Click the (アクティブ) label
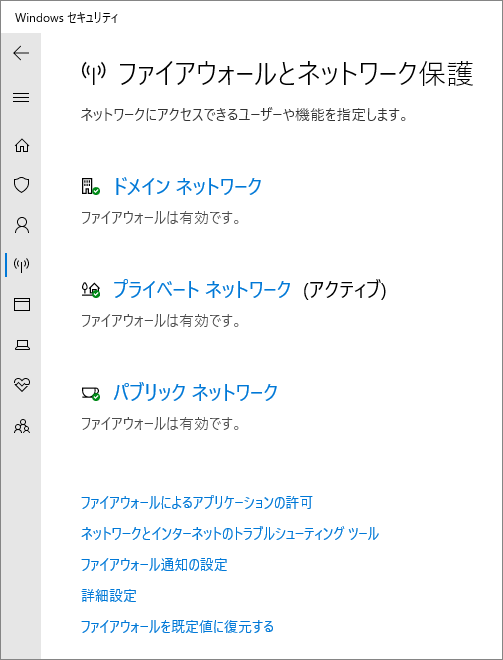 345,290
